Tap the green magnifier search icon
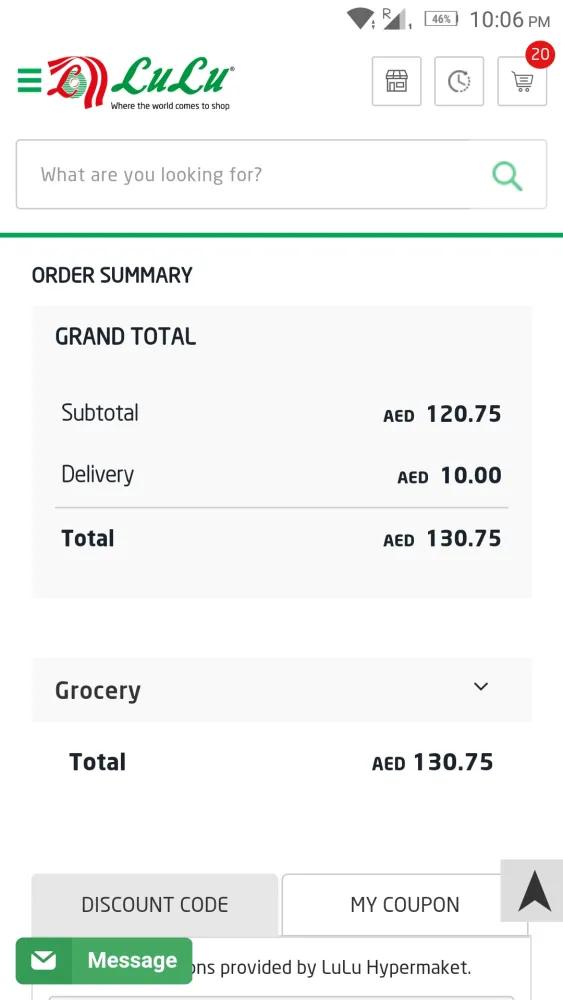Image resolution: width=563 pixels, height=1000 pixels. [508, 175]
